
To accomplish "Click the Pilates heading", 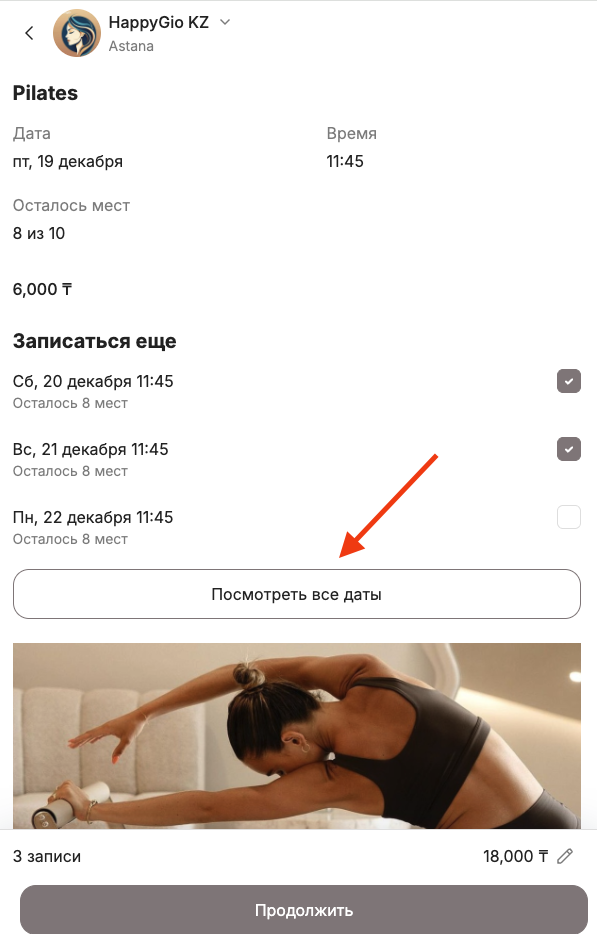I will coord(45,94).
